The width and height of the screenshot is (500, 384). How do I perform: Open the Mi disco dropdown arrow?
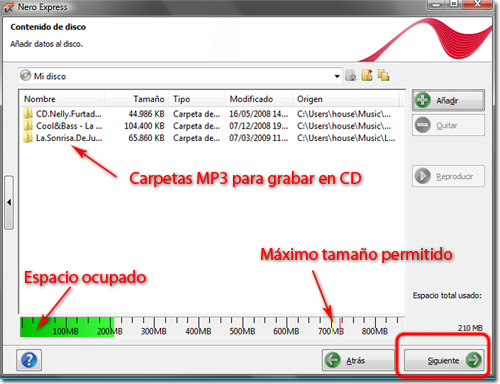337,76
